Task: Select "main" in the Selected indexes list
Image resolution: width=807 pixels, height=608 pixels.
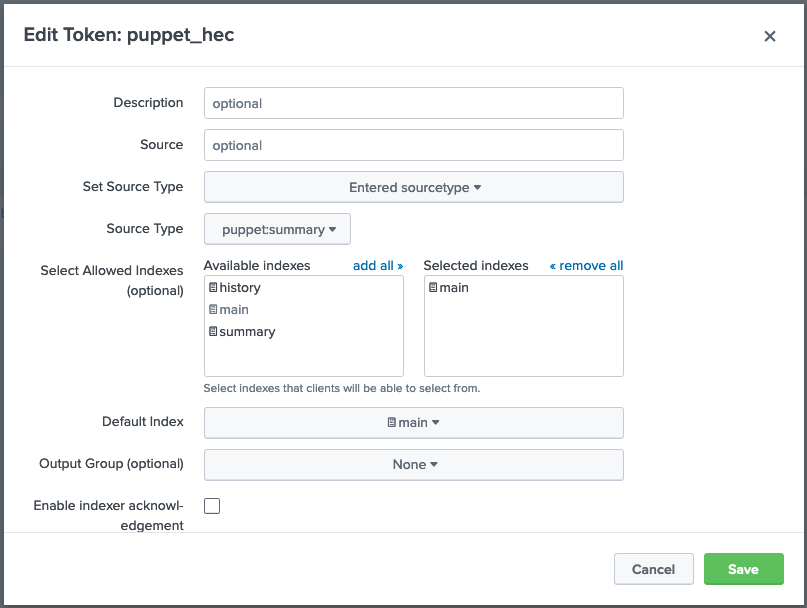Action: click(x=450, y=287)
